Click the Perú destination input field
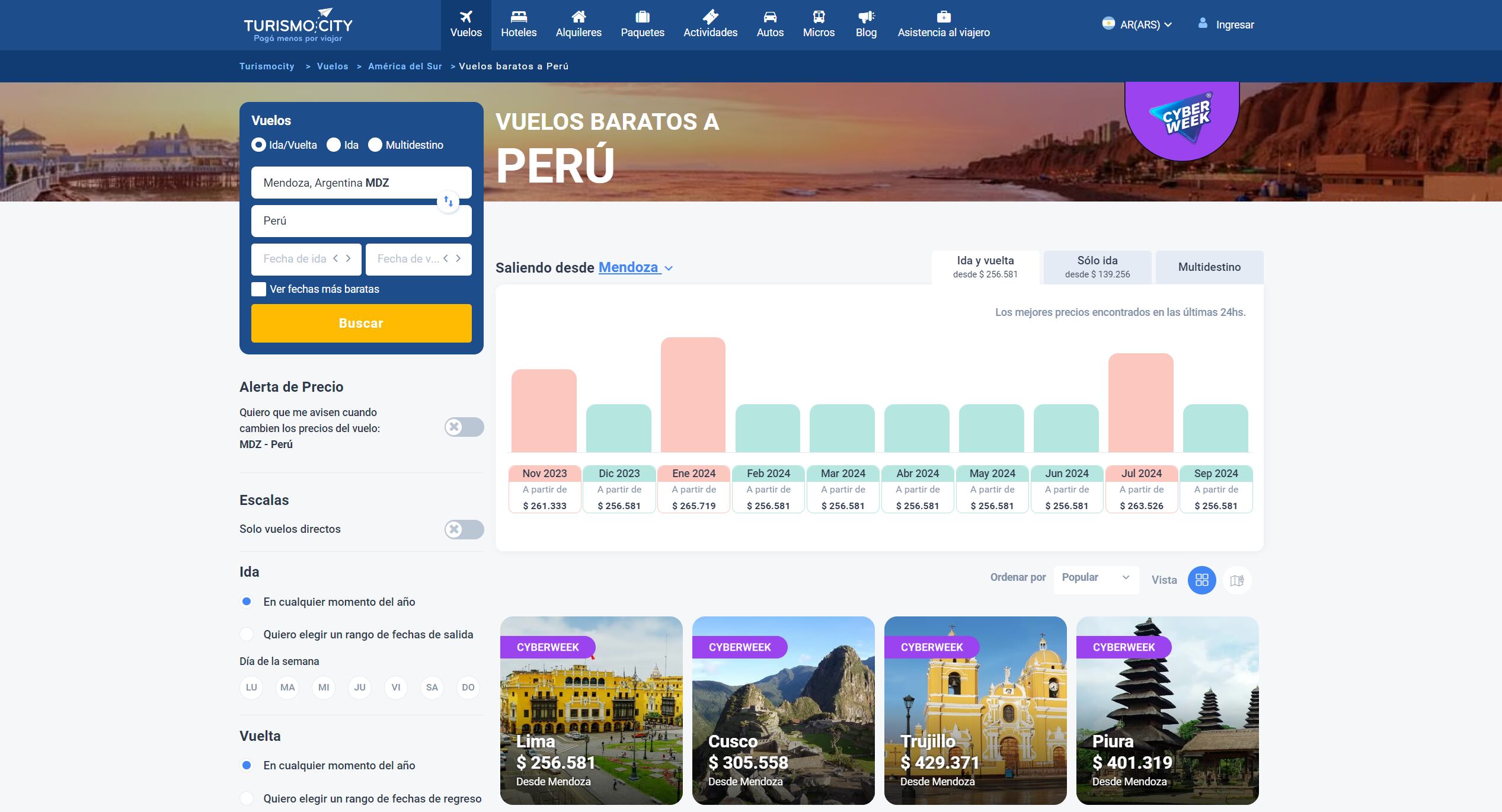Screen dimensions: 1502x812 [361, 220]
